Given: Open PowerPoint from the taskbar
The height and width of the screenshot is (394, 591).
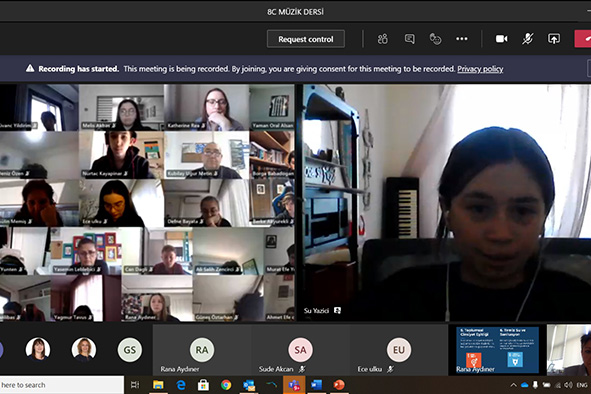Looking at the screenshot, I should click(x=339, y=385).
